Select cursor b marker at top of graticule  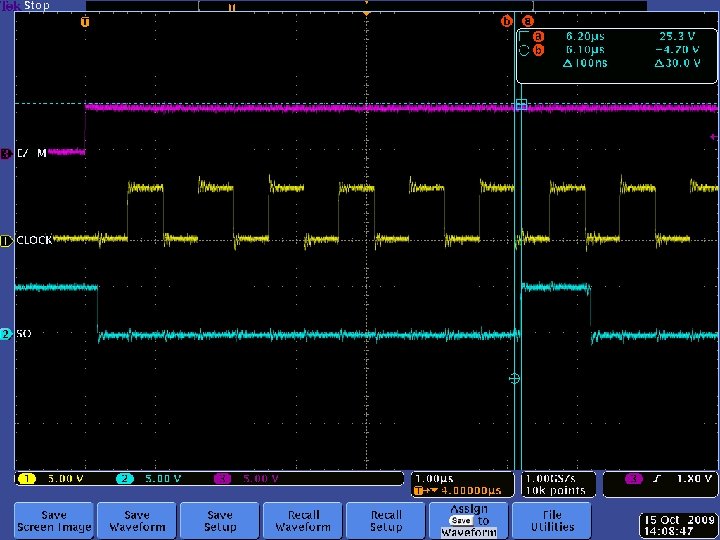click(x=507, y=21)
